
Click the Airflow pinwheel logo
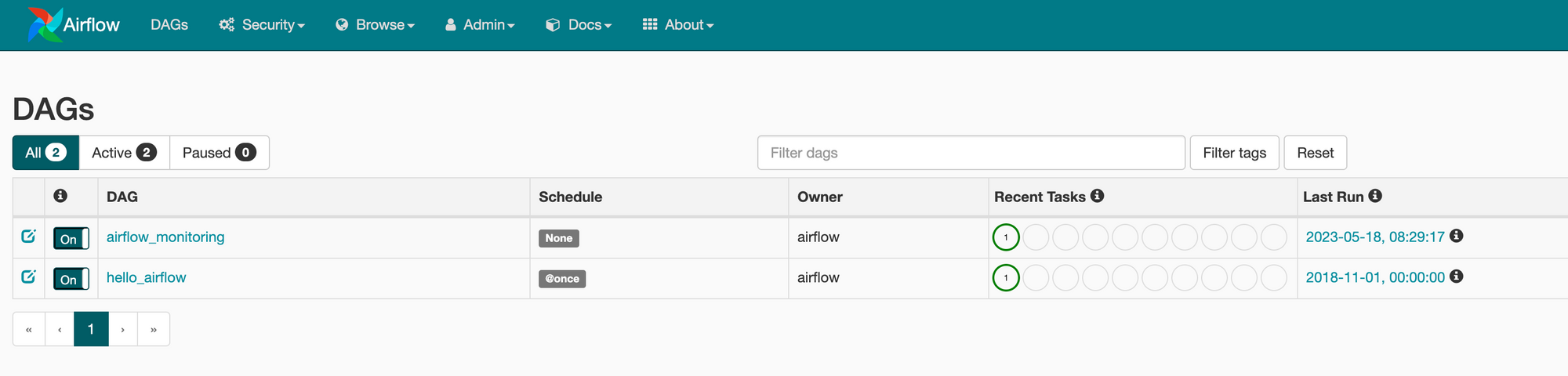click(x=45, y=24)
